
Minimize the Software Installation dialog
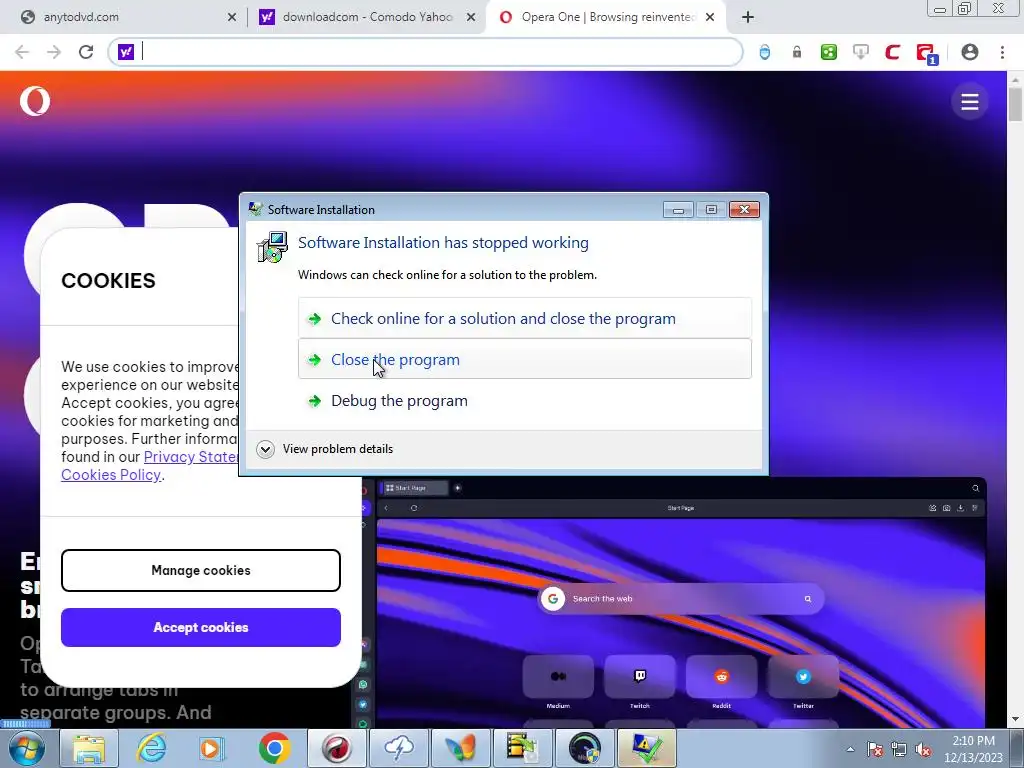[679, 210]
